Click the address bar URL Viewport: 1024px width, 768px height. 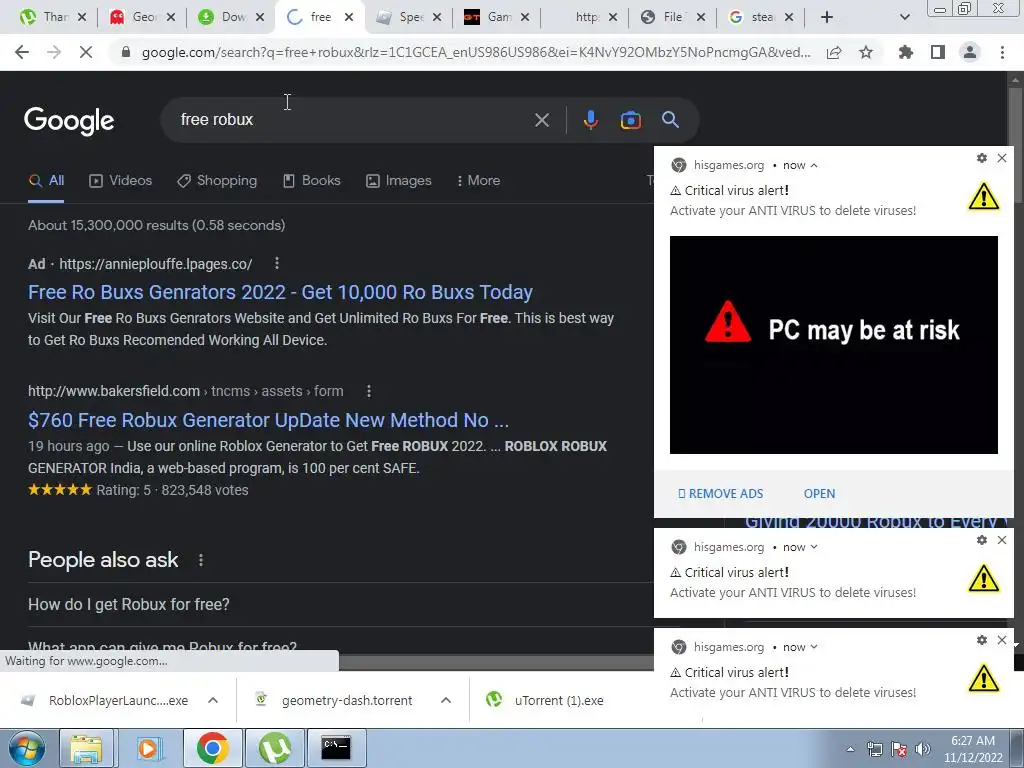(x=476, y=52)
